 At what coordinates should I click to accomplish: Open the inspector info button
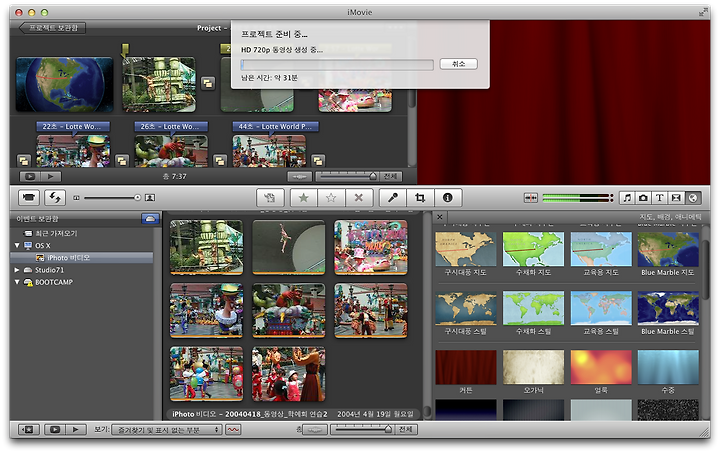(x=448, y=198)
